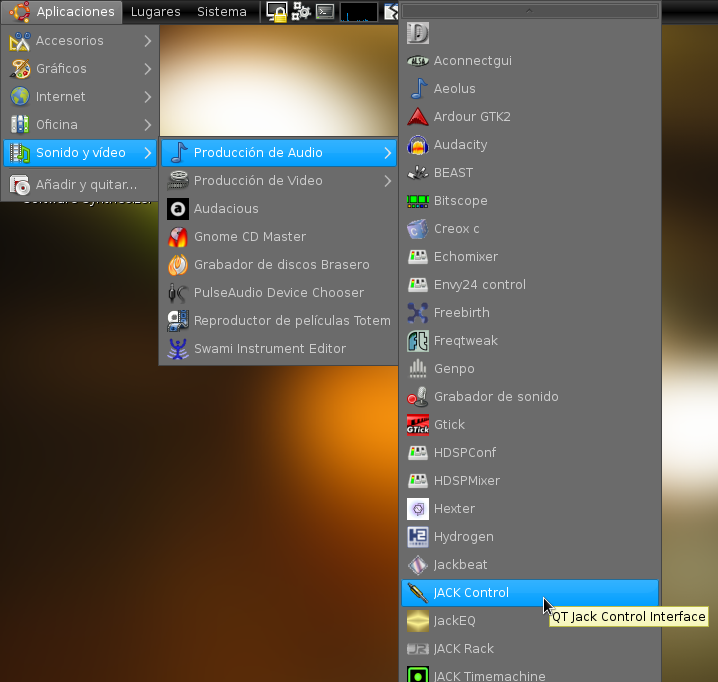
Task: Click the Gnome CD Master icon
Action: coord(178,237)
